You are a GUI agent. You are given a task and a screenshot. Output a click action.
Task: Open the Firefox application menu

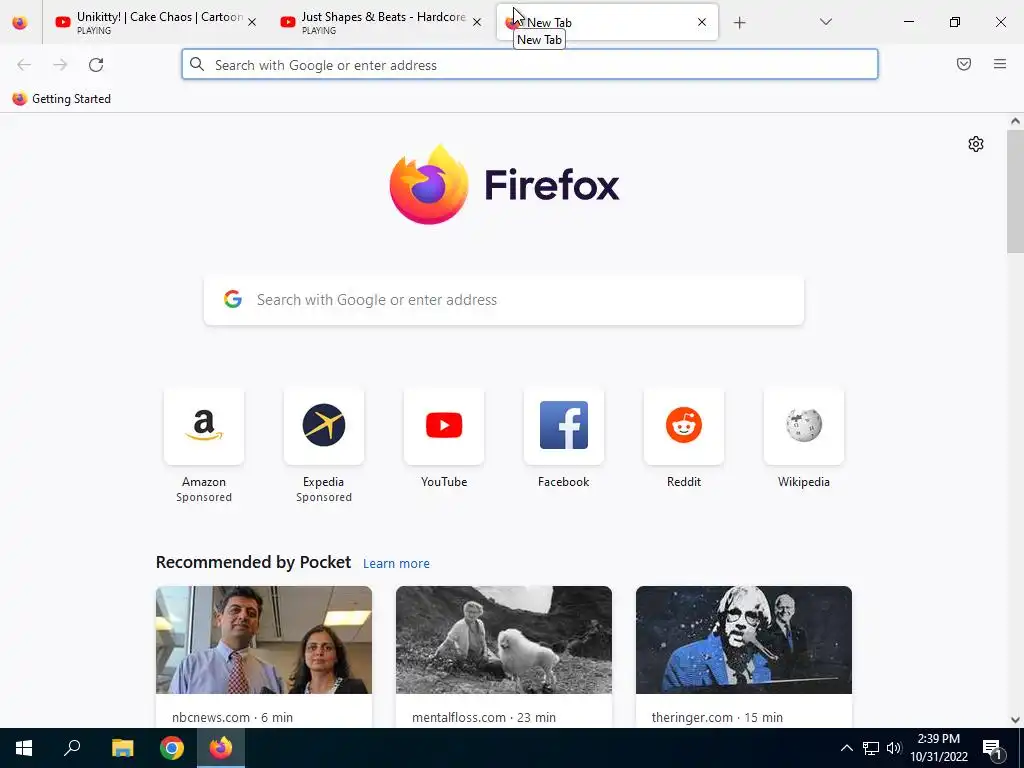click(x=1000, y=64)
